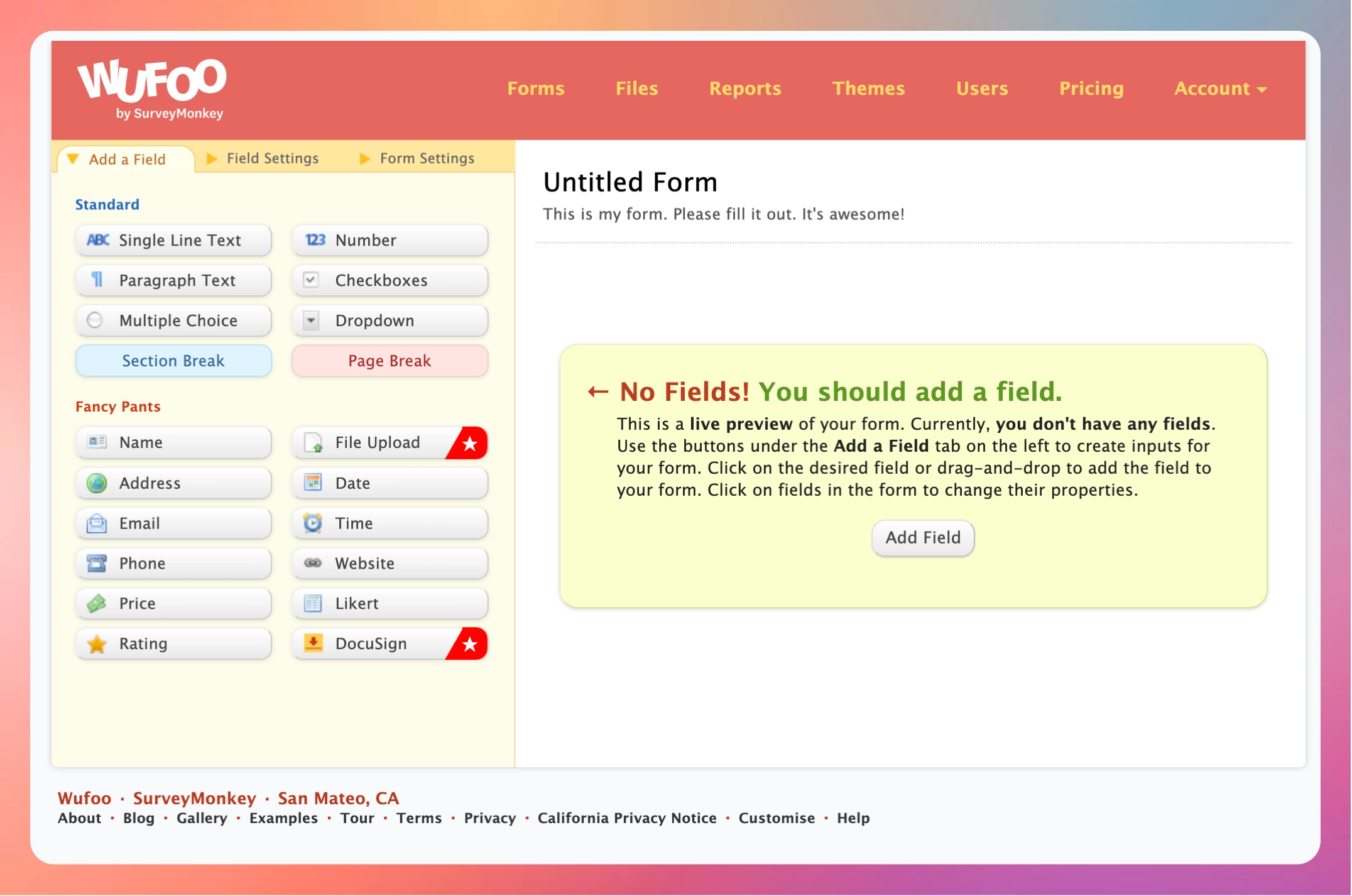Screen dimensions: 1352x896
Task: Open the Terms footer link
Action: point(419,817)
